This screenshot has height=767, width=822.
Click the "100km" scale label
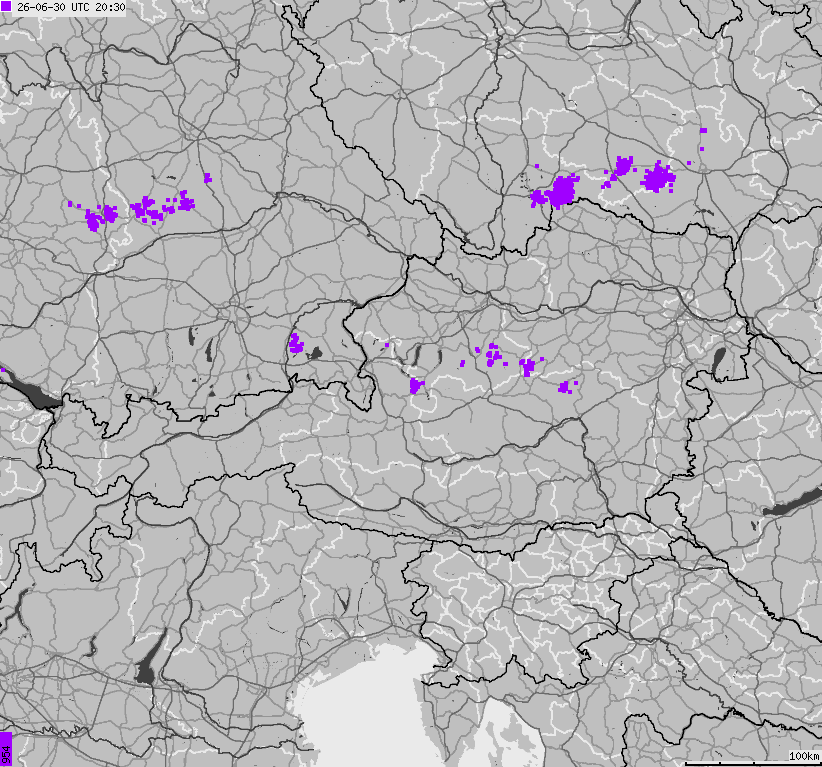coord(804,755)
